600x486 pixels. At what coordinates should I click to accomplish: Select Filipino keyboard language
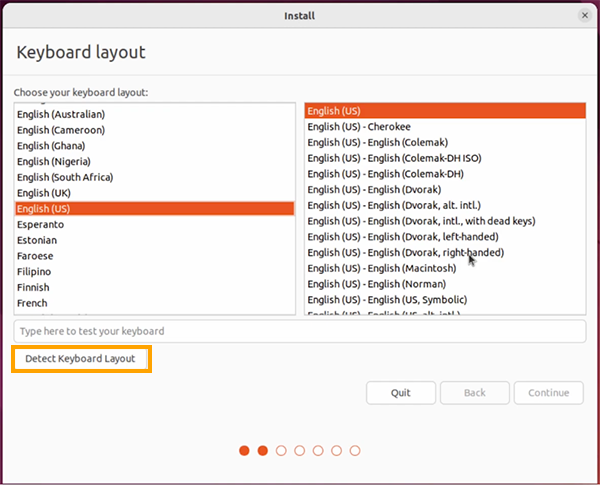pos(34,272)
